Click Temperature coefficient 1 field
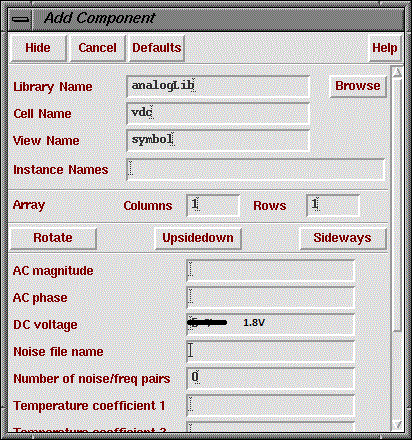 (x=270, y=405)
